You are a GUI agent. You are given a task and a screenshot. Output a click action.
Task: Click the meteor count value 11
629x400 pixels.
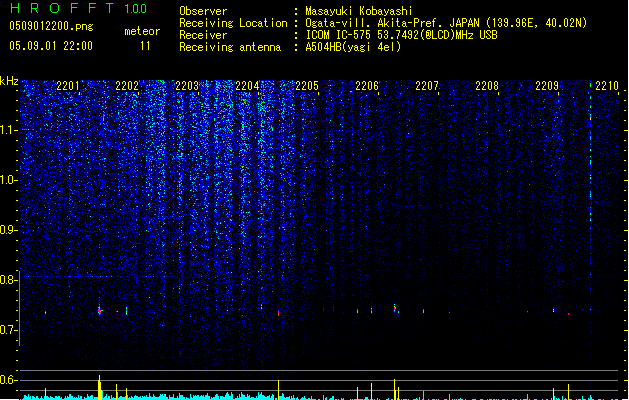145,46
